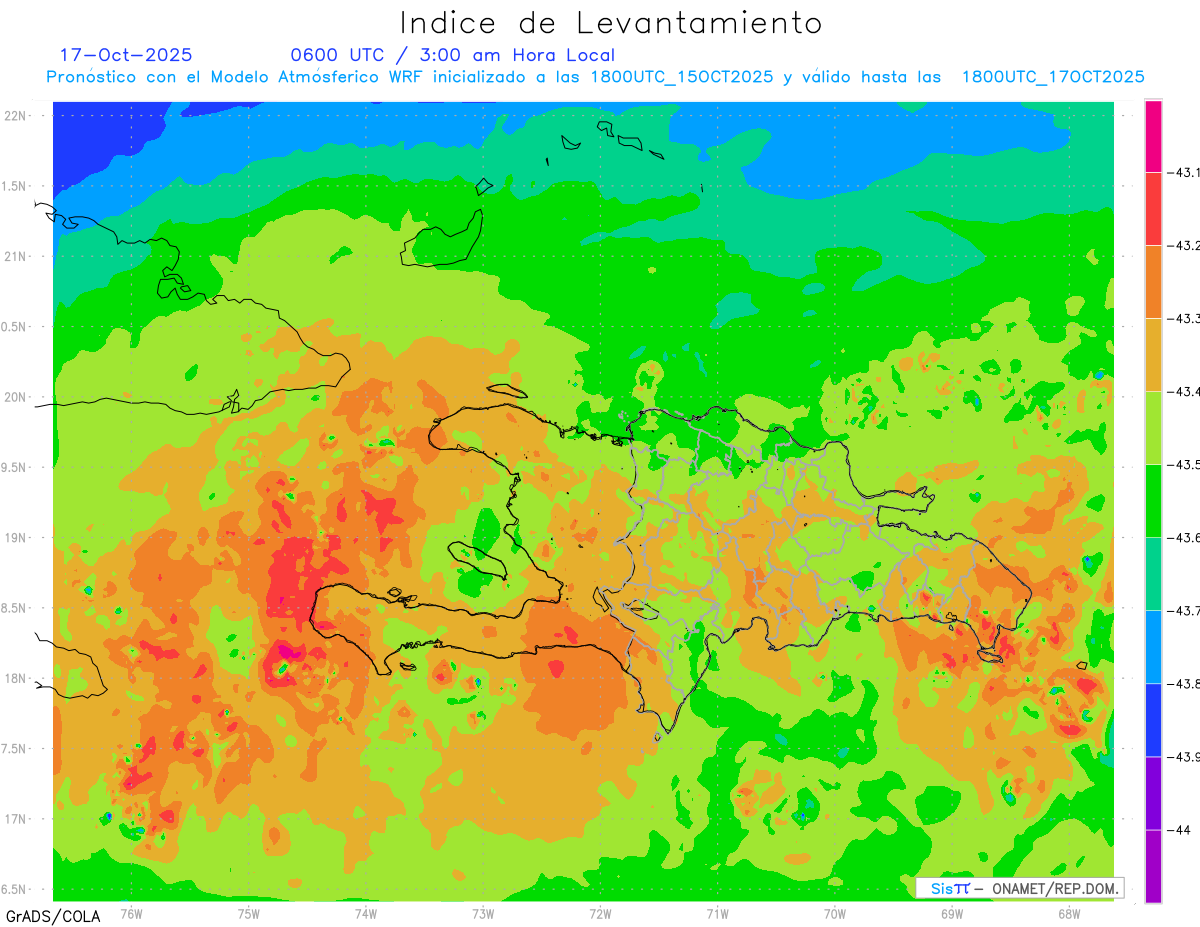Screen dimensions: 1200x927
Task: Select the light blue legend swatch above -43.8
Action: tap(1153, 646)
